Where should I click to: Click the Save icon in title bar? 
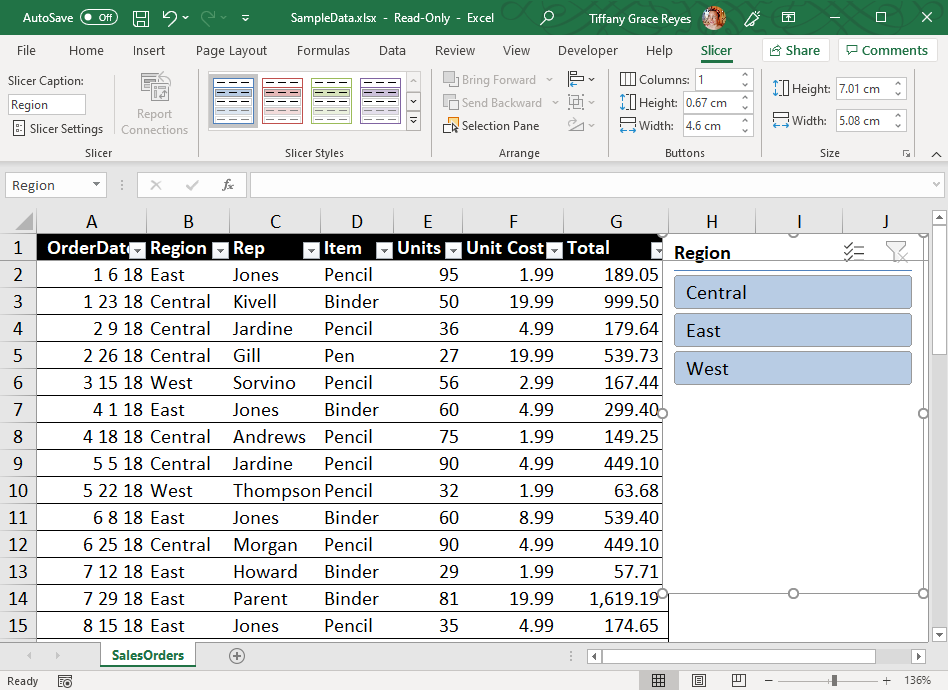pos(141,18)
